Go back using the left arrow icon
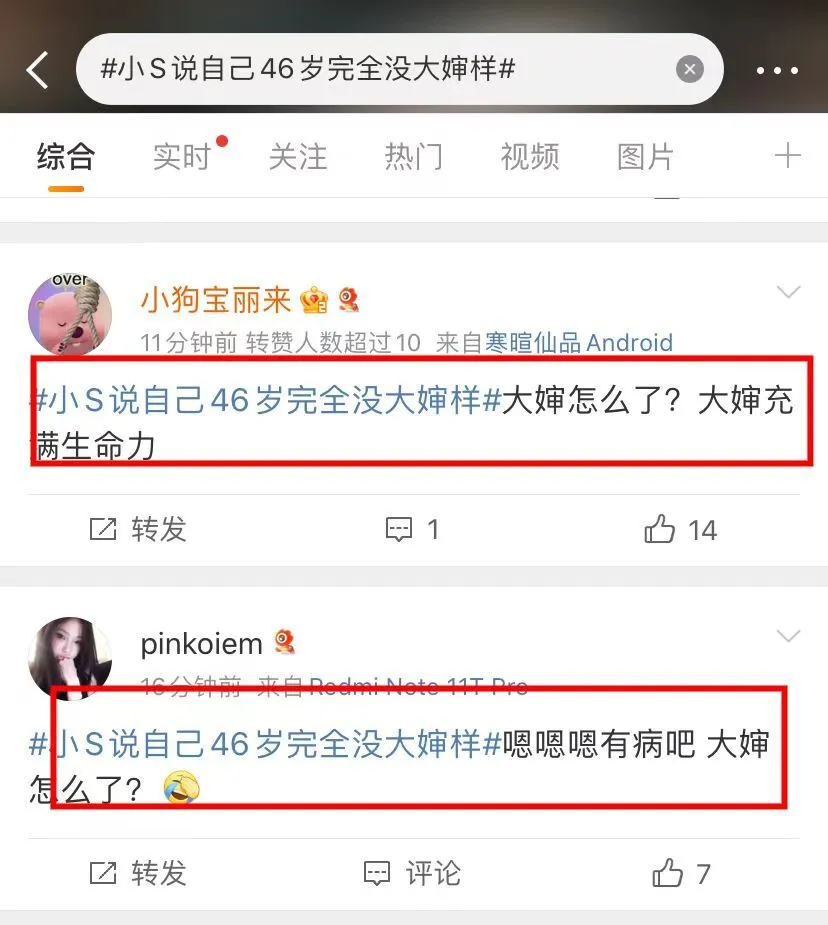Viewport: 828px width, 925px height. 37,70
